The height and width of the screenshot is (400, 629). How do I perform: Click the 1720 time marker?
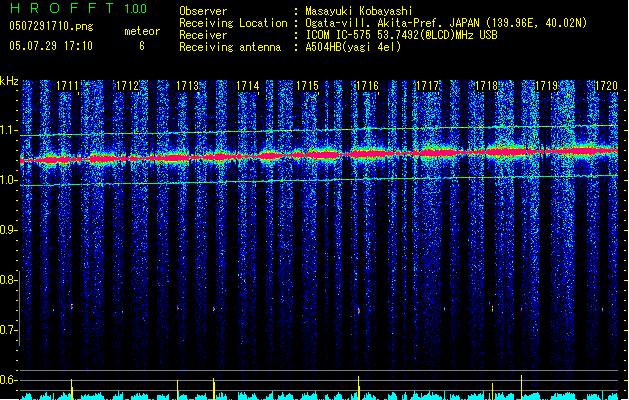(x=606, y=86)
